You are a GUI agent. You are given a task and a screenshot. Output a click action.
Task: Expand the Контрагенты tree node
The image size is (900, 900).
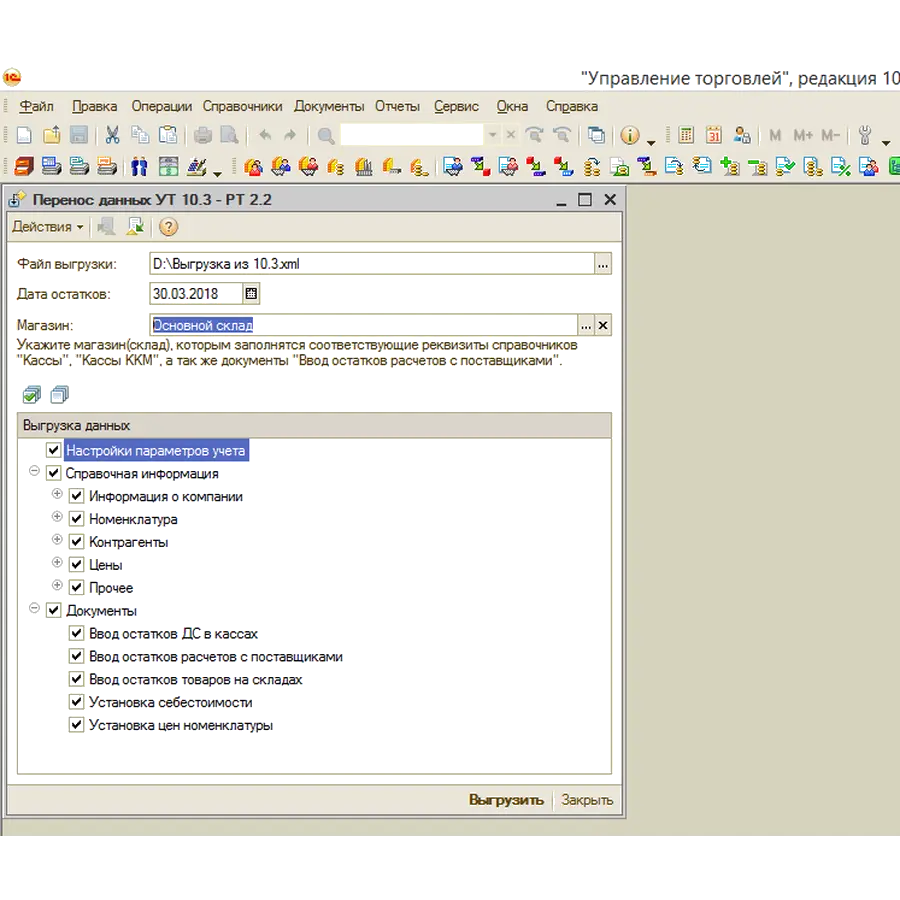pyautogui.click(x=57, y=540)
